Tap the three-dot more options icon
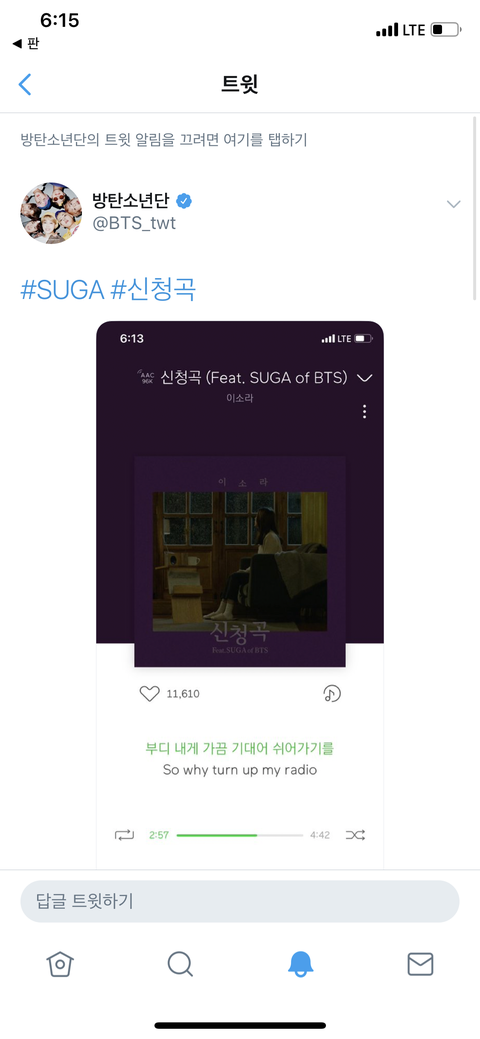The width and height of the screenshot is (480, 1039). [x=364, y=411]
